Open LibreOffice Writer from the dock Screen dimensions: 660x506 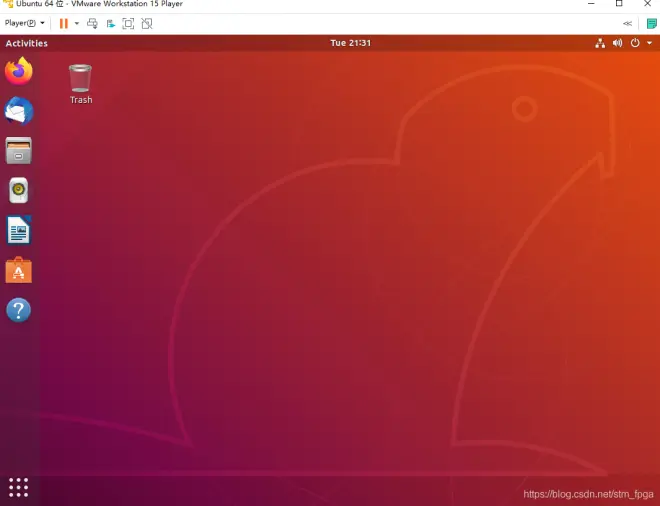[19, 230]
